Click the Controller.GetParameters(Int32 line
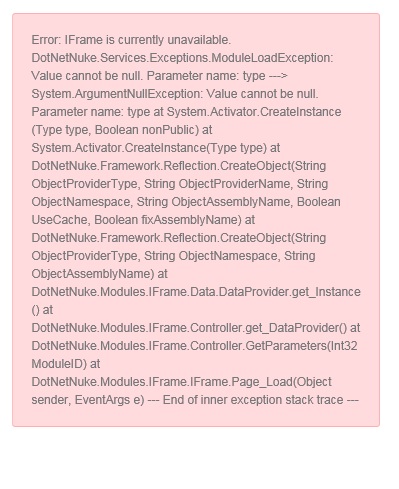The height and width of the screenshot is (489, 399). click(x=194, y=346)
